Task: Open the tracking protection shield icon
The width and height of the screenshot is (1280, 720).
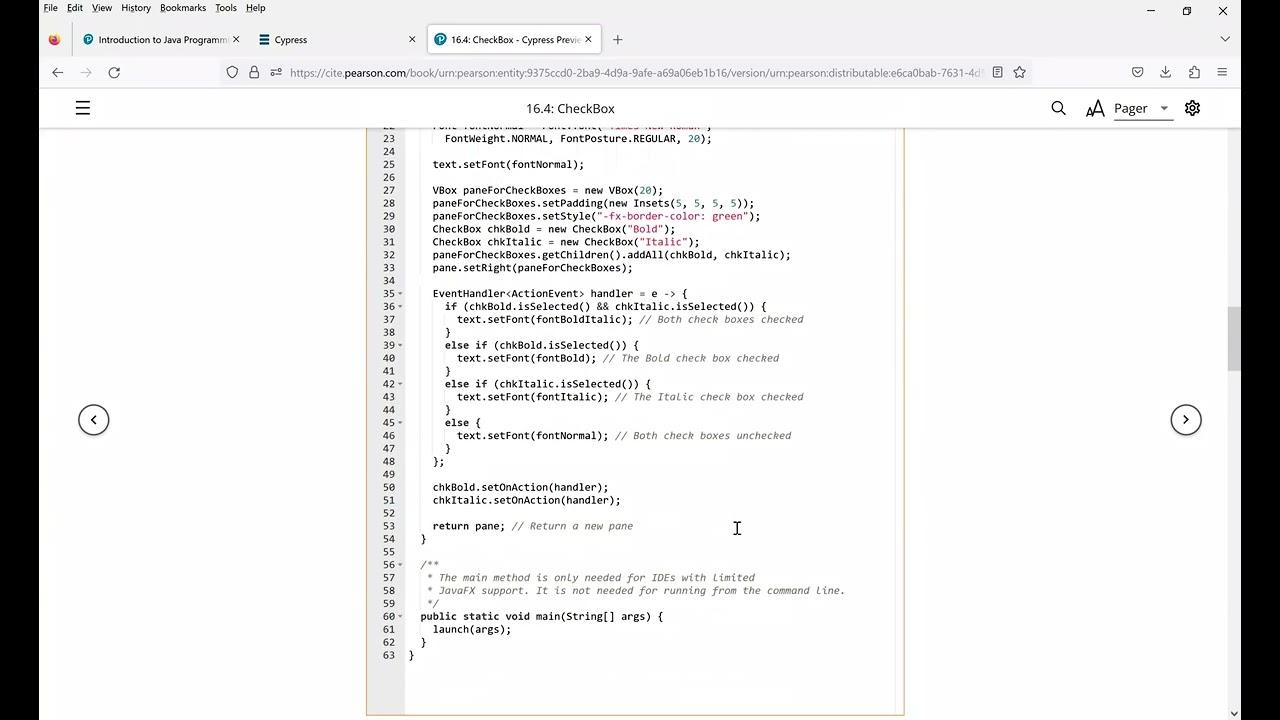Action: (x=232, y=72)
